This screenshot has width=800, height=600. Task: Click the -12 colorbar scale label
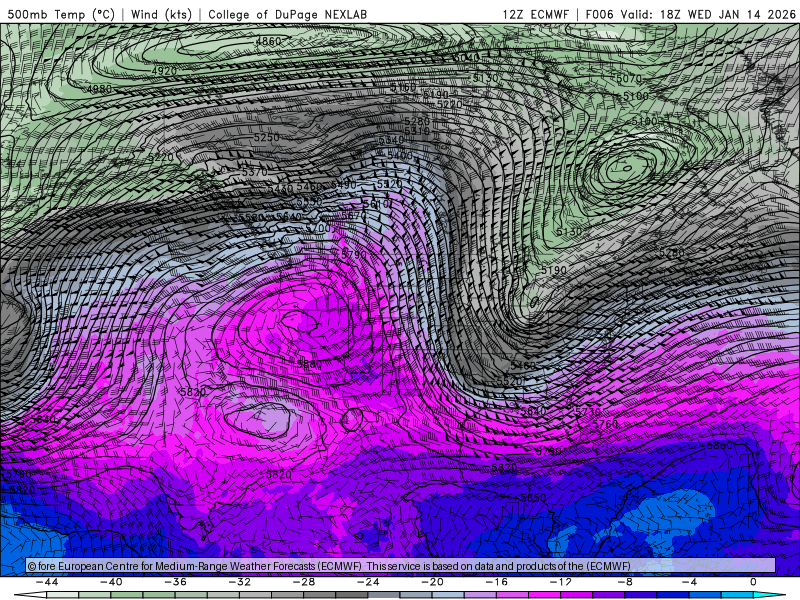tap(561, 582)
